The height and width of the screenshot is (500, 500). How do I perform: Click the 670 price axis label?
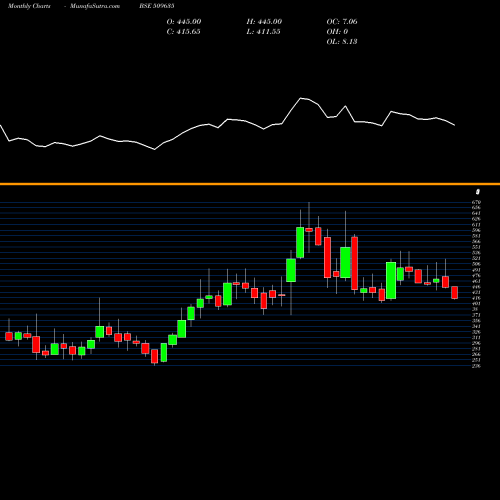pos(476,202)
